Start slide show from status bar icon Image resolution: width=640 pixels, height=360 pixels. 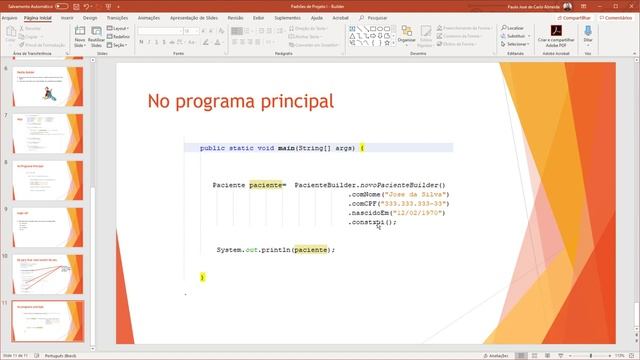pos(560,356)
